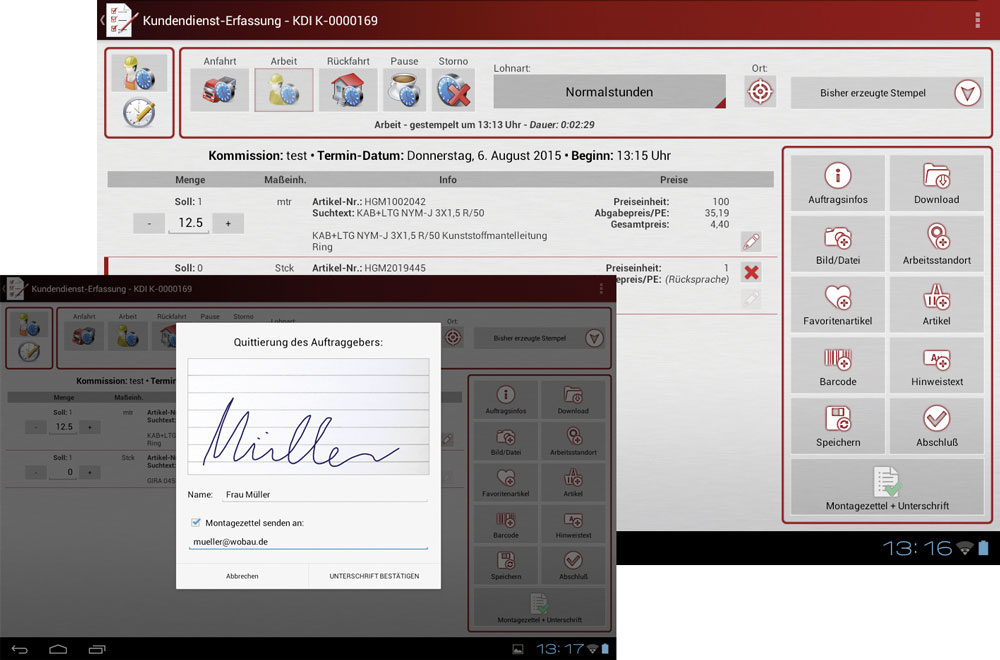Click minus button beside dimmed 12.5 quantity
Viewport: 1000px width, 660px height.
(36, 427)
